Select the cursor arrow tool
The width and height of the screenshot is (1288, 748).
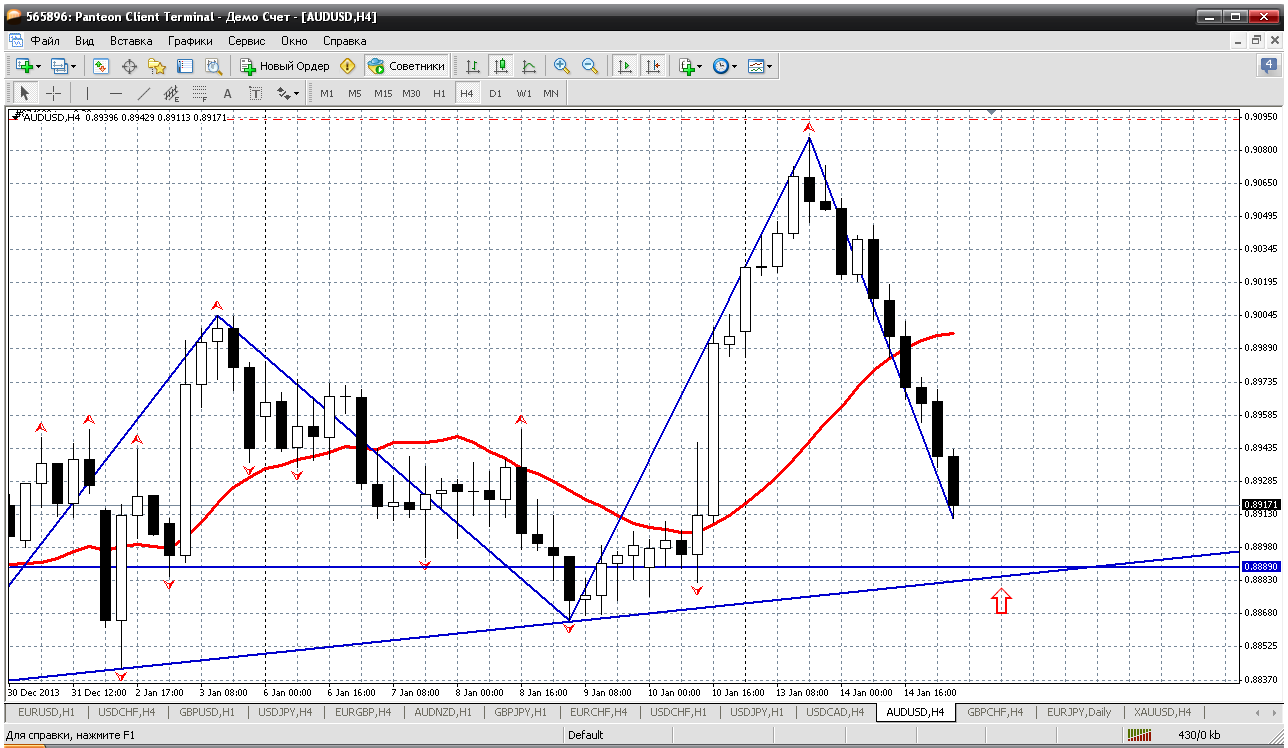tap(25, 93)
